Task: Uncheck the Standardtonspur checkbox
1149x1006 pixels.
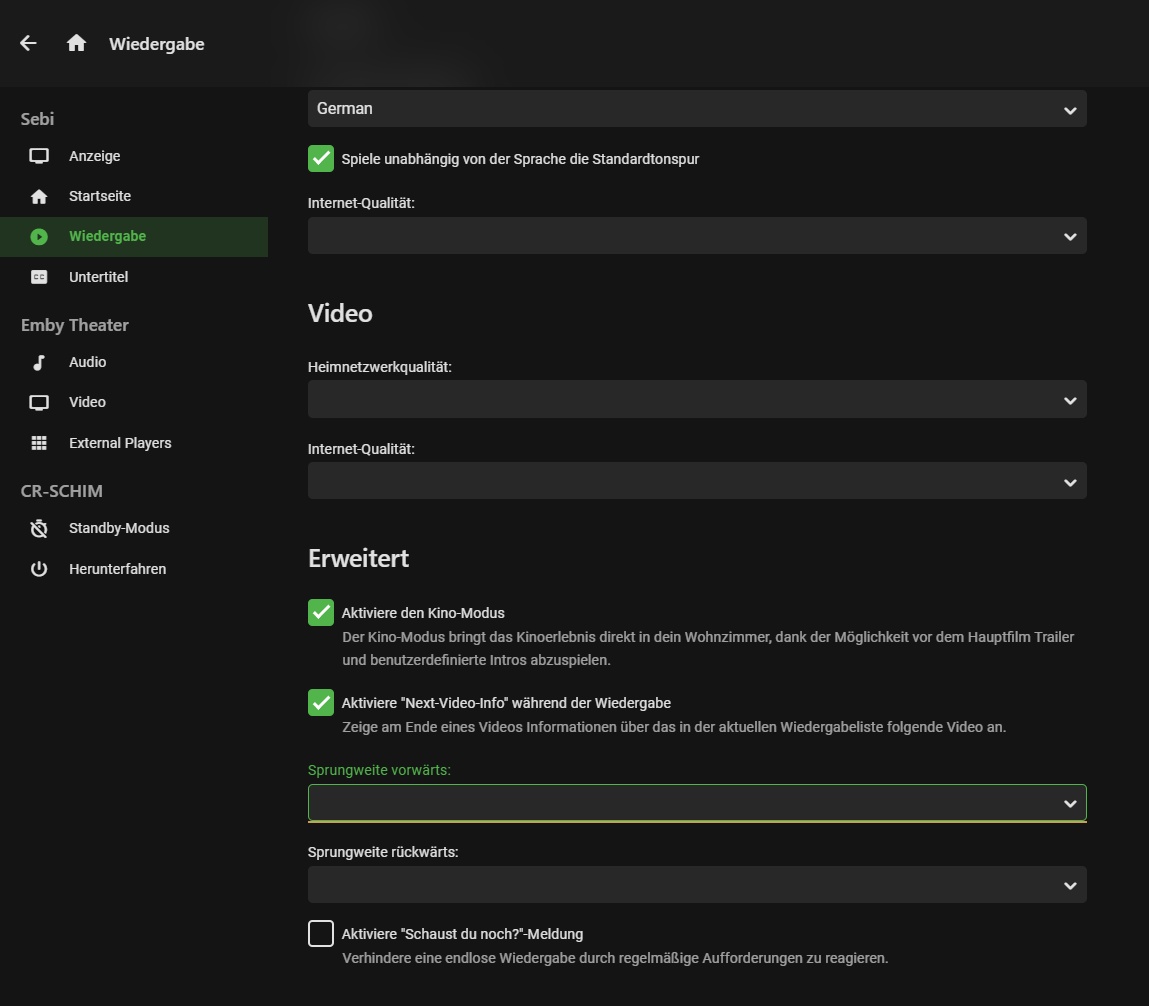Action: [321, 159]
